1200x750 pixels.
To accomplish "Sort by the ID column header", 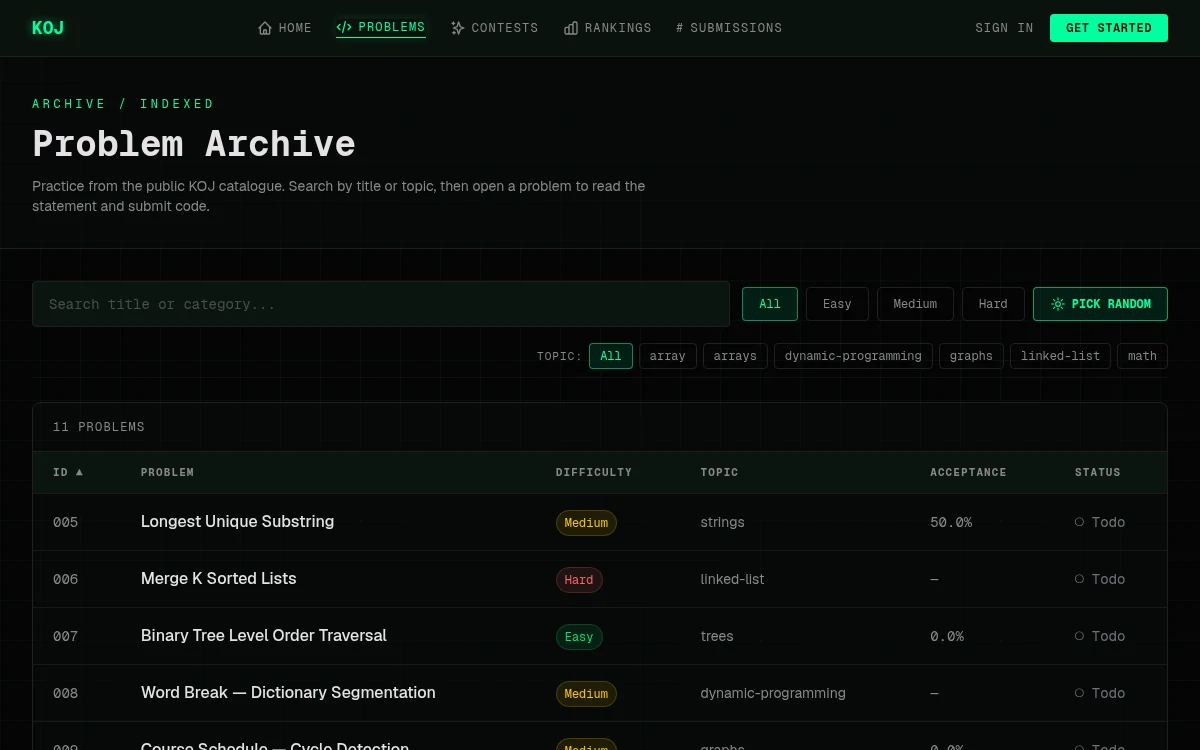I will pos(68,472).
